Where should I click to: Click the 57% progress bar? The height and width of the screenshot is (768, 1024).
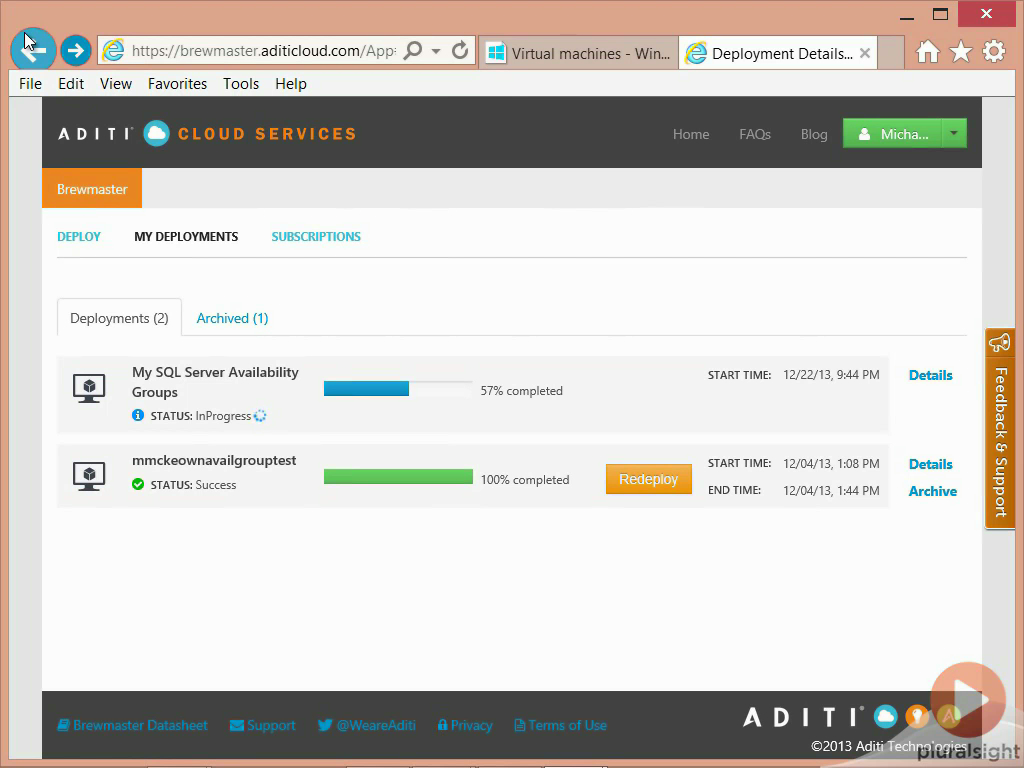click(398, 389)
